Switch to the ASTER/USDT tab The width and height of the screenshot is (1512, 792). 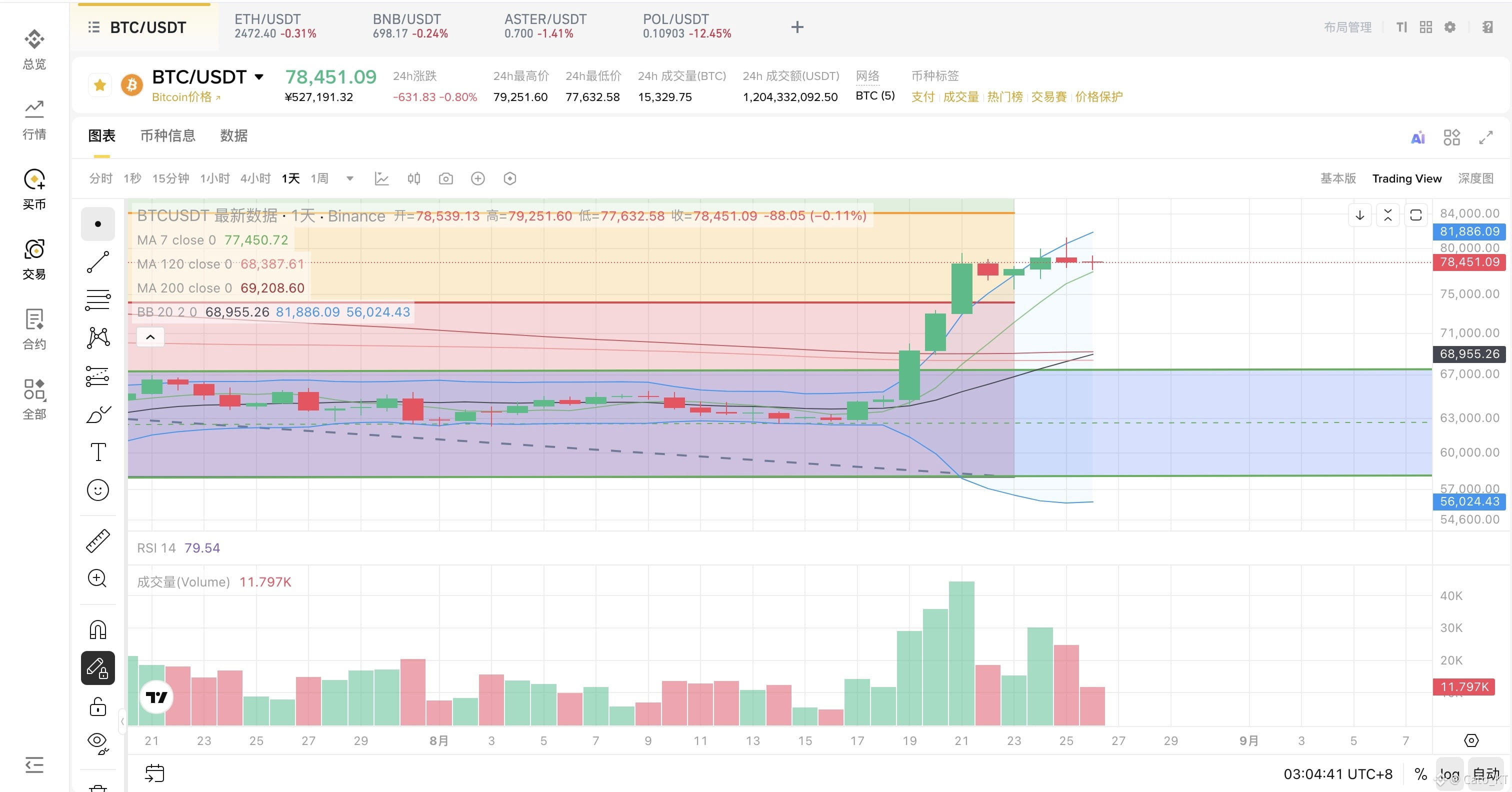545,26
